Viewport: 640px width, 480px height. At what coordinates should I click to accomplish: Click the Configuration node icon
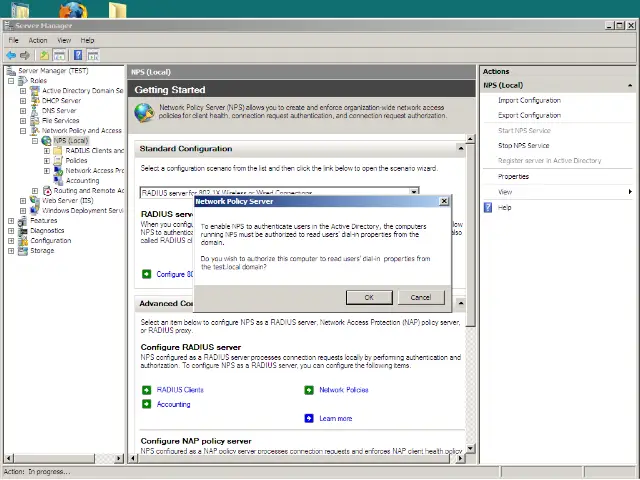pyautogui.click(x=23, y=240)
